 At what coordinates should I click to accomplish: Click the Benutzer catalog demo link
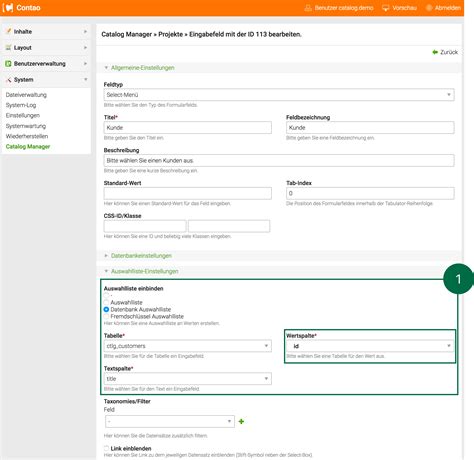click(x=344, y=8)
